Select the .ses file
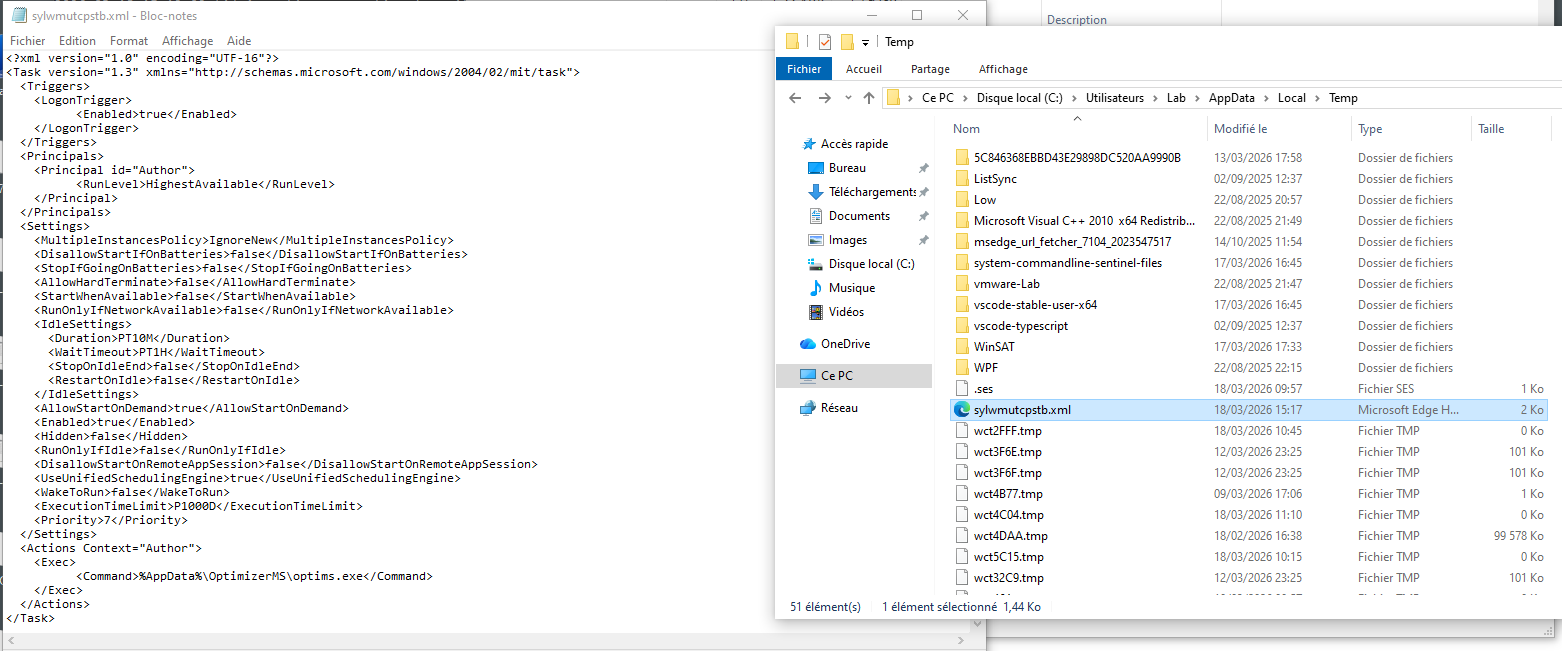The height and width of the screenshot is (651, 1562). click(x=984, y=389)
